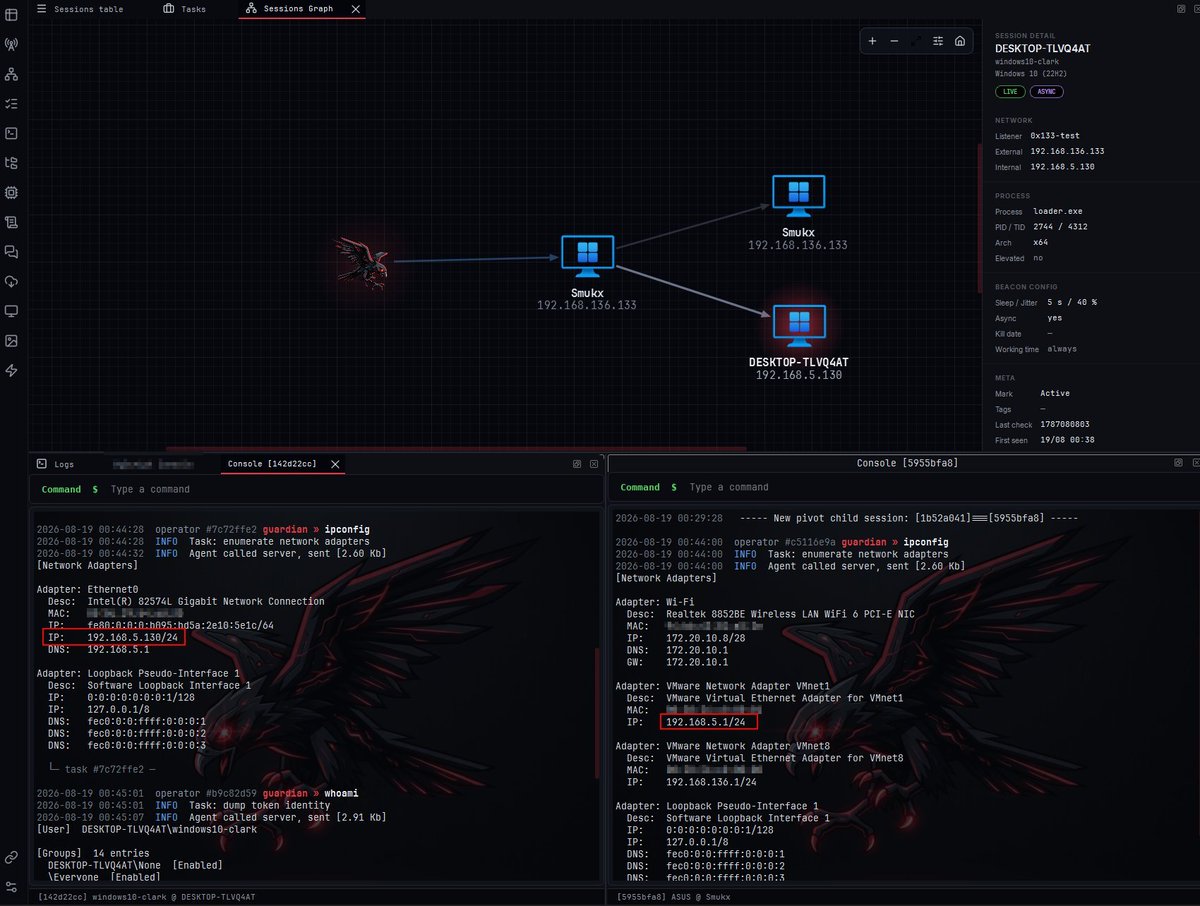Pop out Console [142d22cc] panel using its float icon
This screenshot has width=1200, height=906.
tap(577, 464)
